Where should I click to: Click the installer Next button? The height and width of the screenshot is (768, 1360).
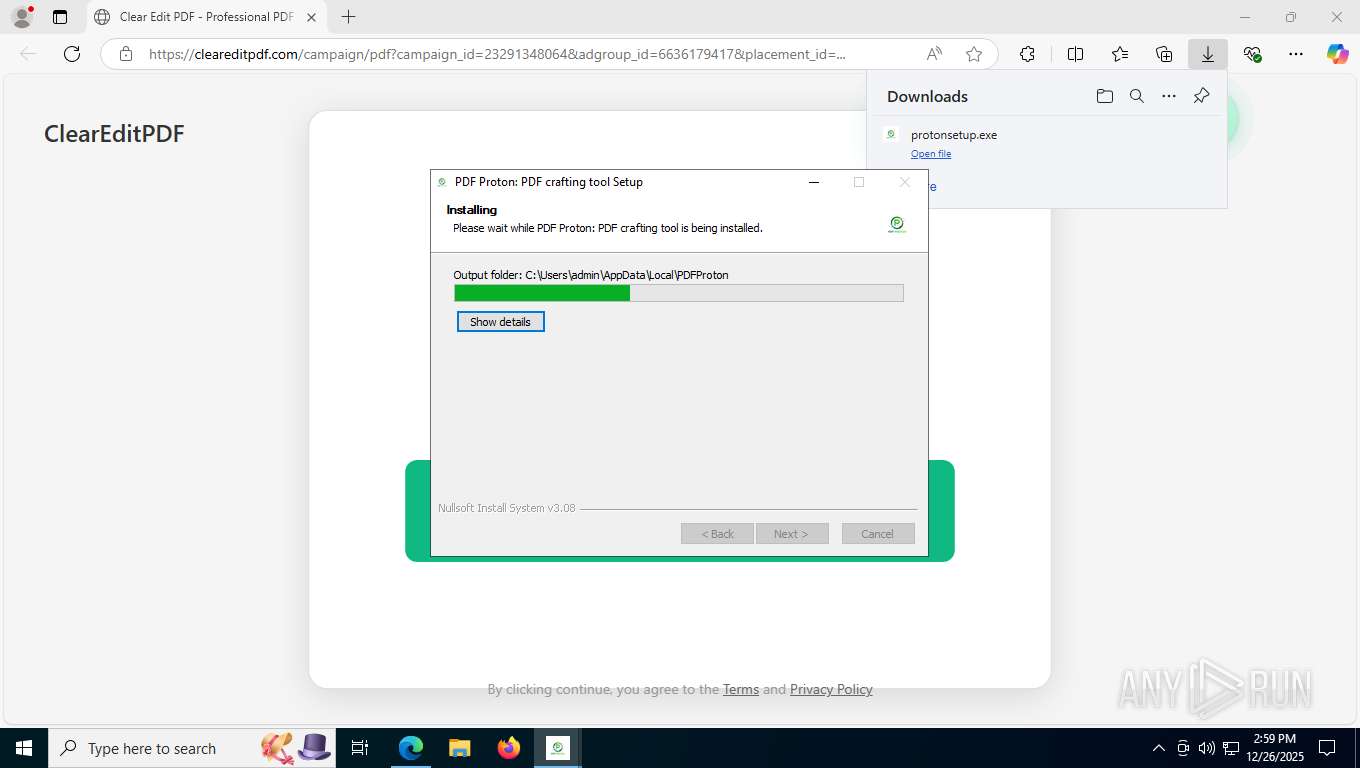792,534
